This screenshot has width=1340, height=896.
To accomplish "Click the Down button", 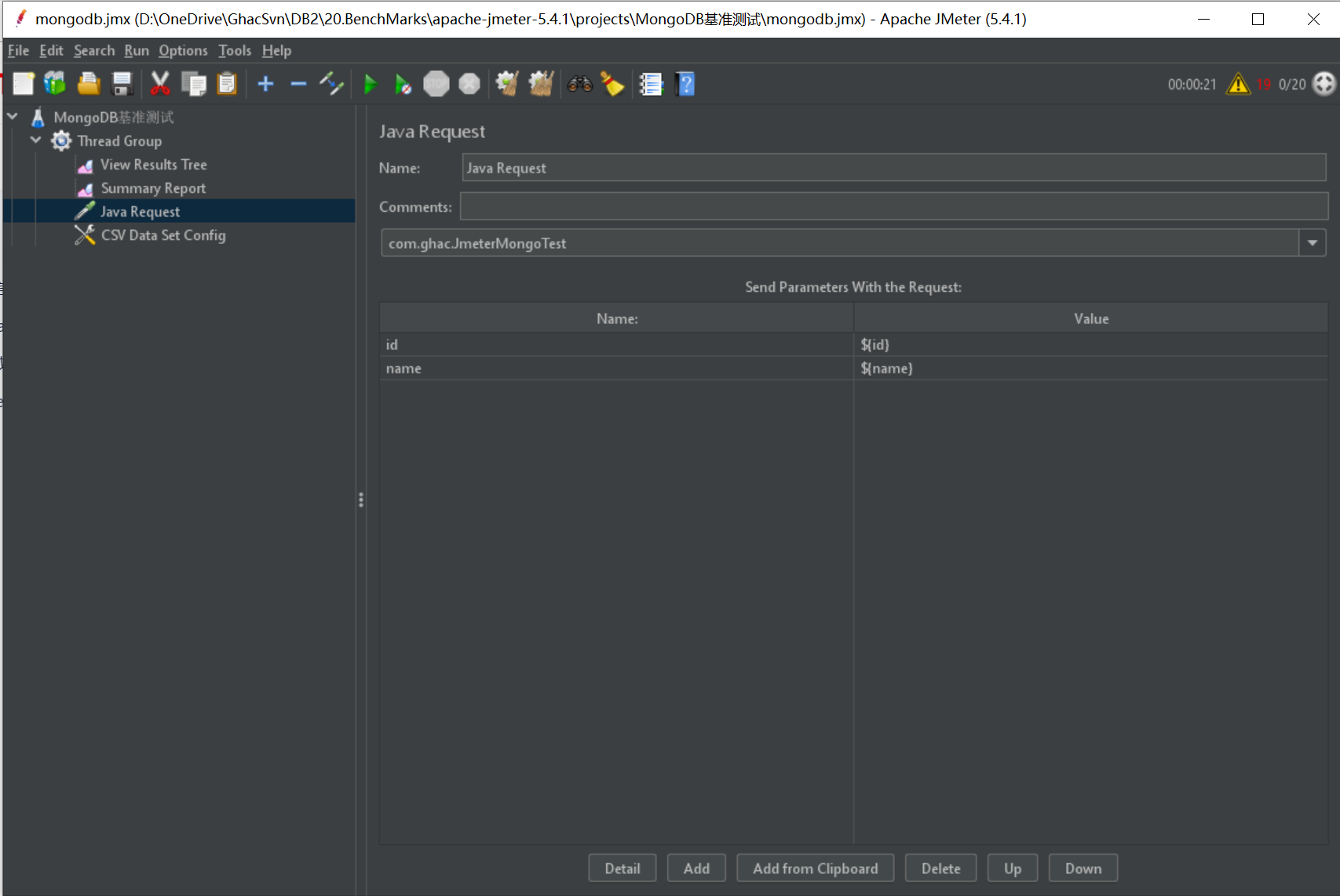I will click(x=1083, y=869).
